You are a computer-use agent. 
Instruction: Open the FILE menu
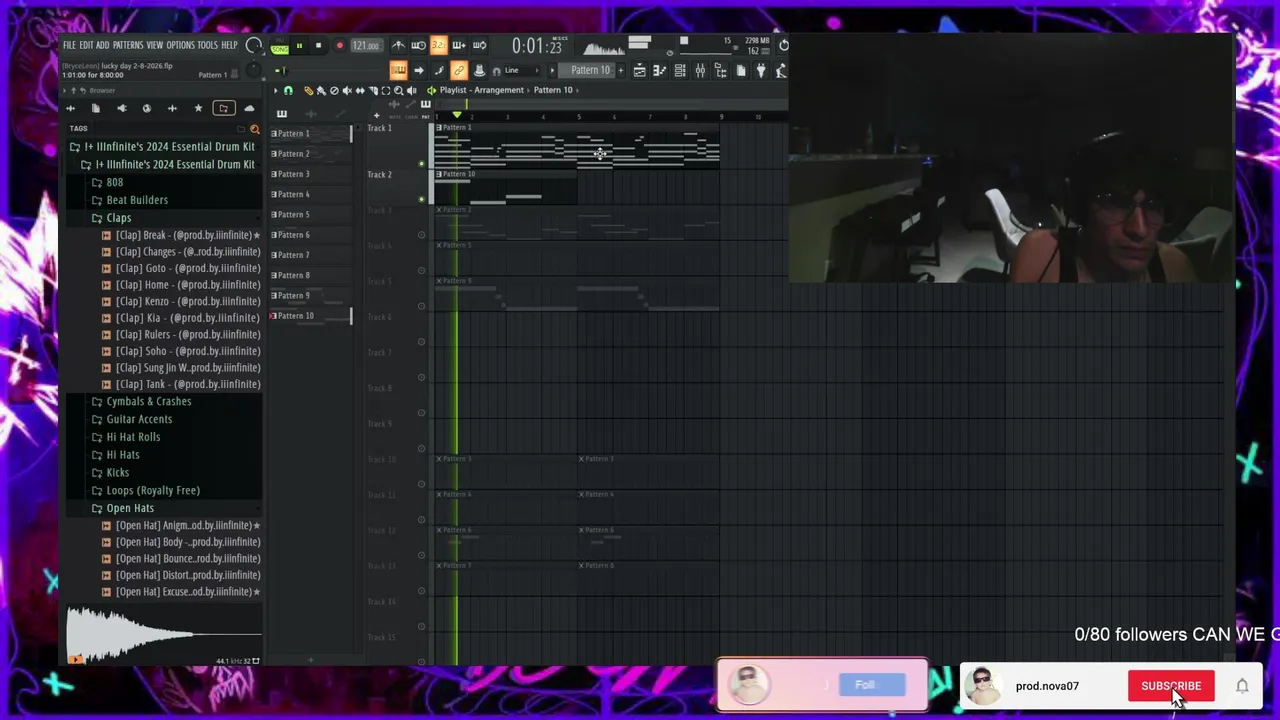69,45
